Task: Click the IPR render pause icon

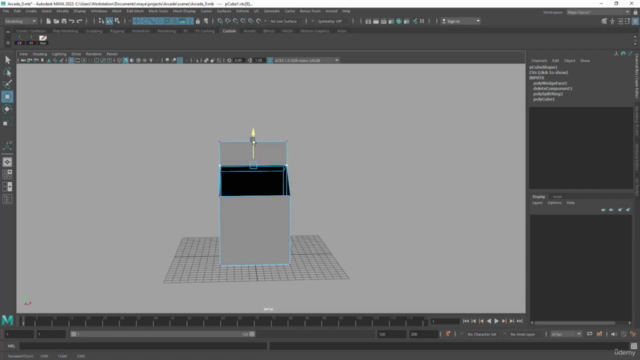Action: coord(422,21)
